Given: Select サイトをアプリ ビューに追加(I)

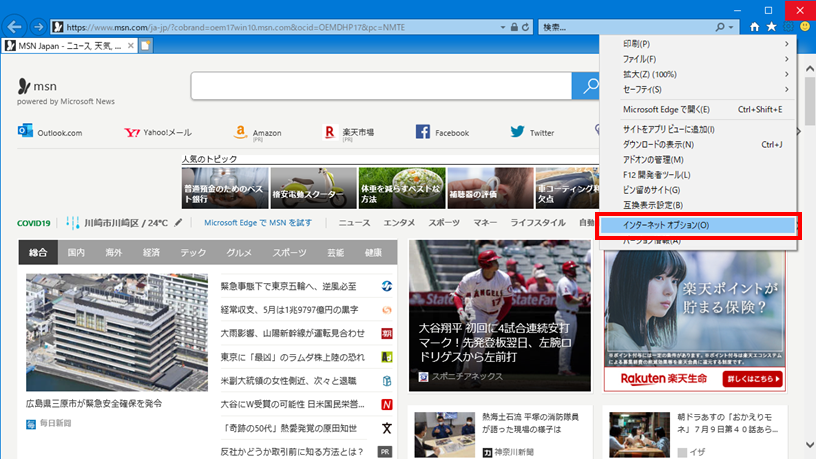Looking at the screenshot, I should point(698,129).
